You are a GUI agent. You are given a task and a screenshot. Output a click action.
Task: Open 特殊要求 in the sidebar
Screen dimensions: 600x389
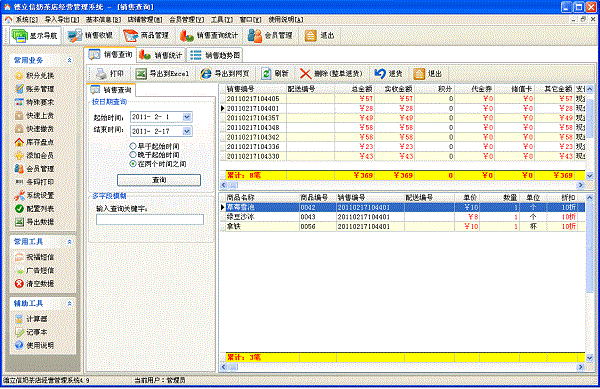point(34,102)
